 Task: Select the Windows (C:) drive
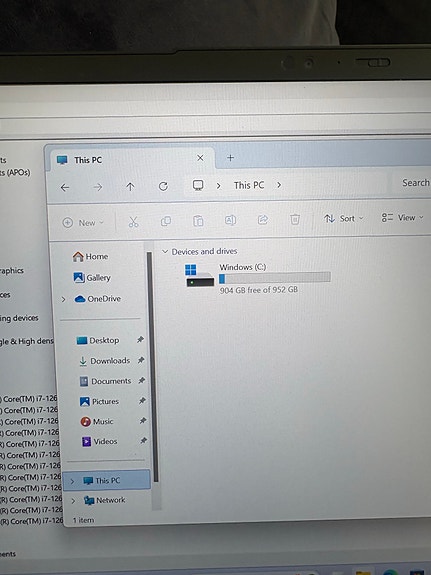(258, 278)
